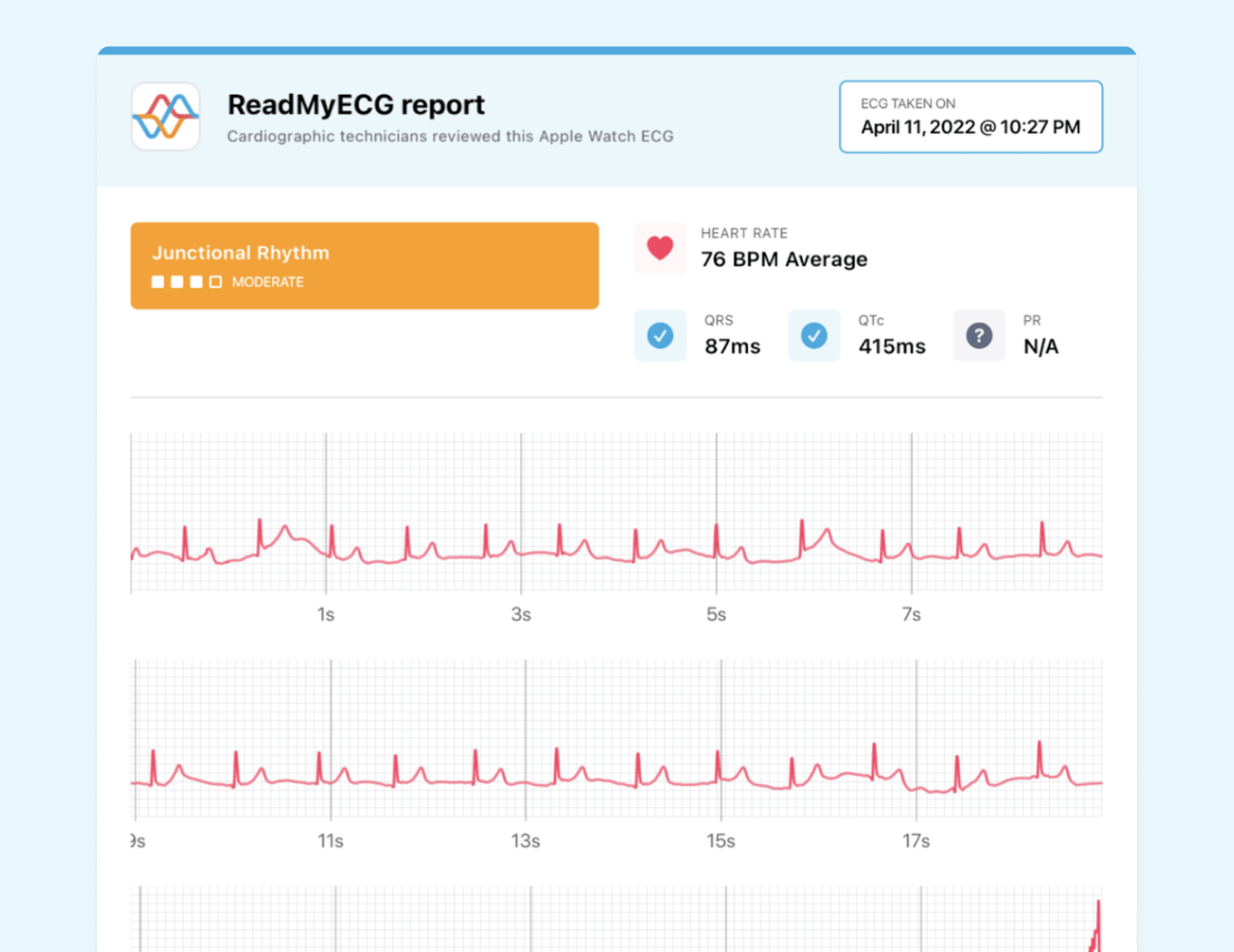Image resolution: width=1234 pixels, height=952 pixels.
Task: Click the QRS blue checkmark icon
Action: pos(660,335)
